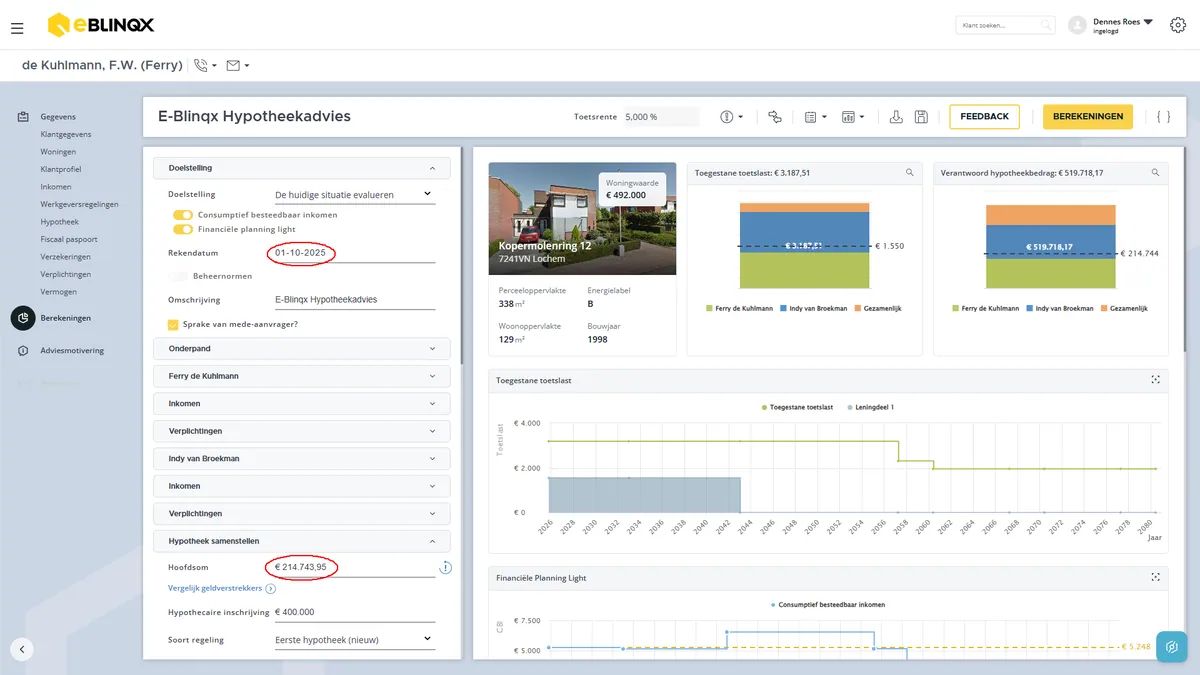This screenshot has height=675, width=1200.
Task: Toggle Financiële planning light switch
Action: pyautogui.click(x=182, y=229)
